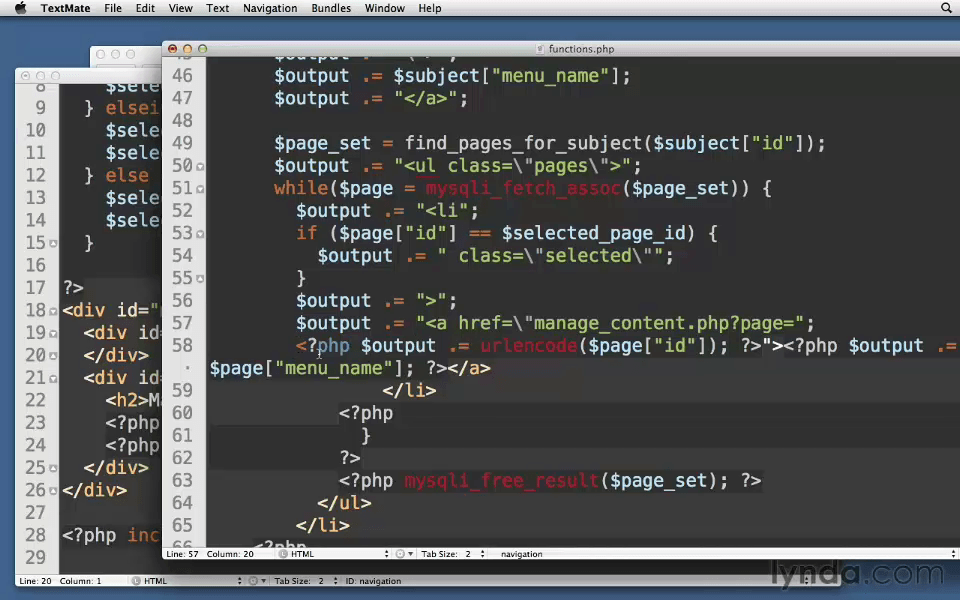Click line 61 in the code editor
The image size is (960, 600).
coord(582,436)
